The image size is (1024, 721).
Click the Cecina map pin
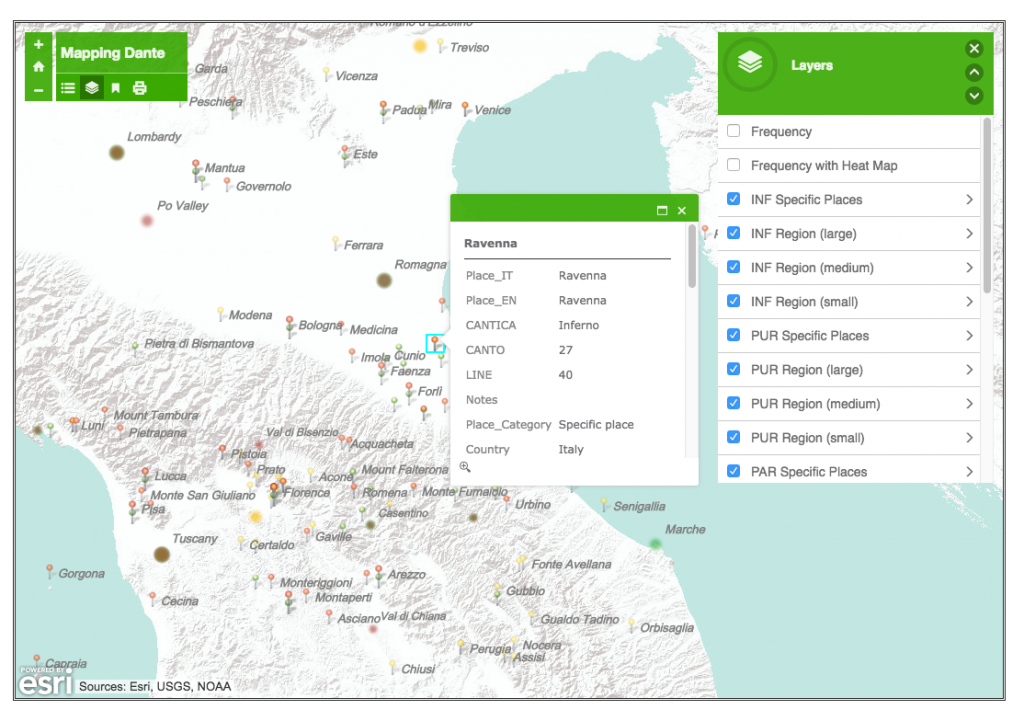coord(152,598)
